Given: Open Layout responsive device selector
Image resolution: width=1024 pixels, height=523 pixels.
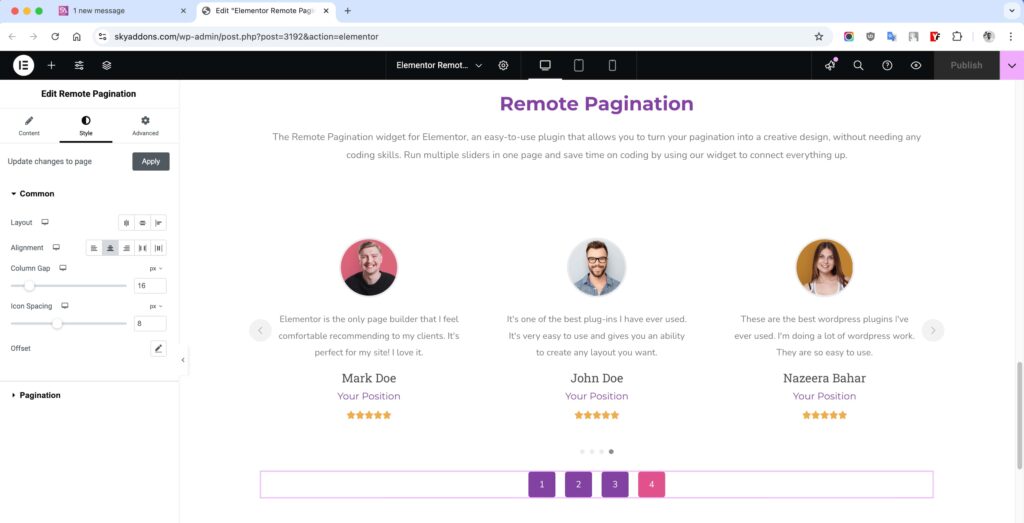Looking at the screenshot, I should pos(45,223).
